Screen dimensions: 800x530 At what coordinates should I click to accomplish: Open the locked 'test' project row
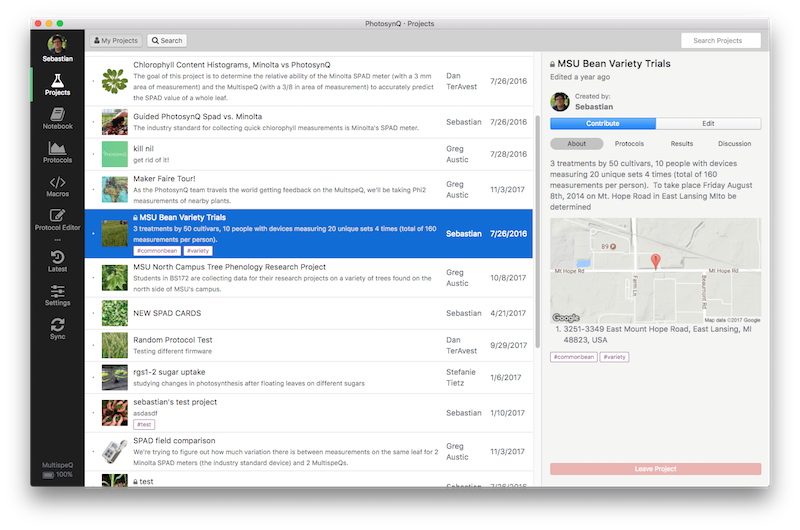click(x=309, y=481)
